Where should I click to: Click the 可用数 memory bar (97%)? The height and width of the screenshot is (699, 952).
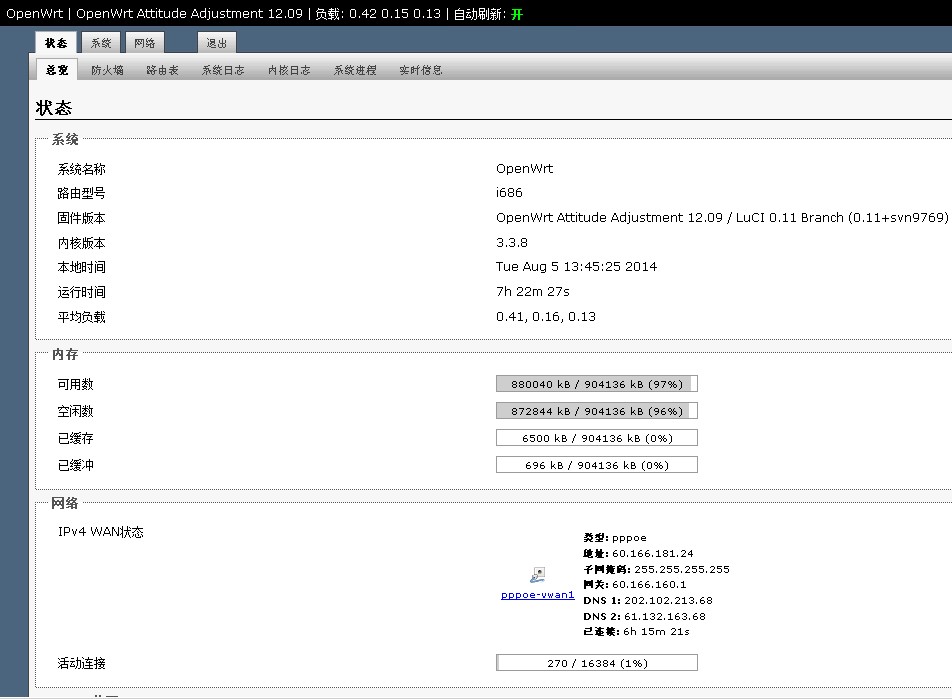click(x=597, y=384)
